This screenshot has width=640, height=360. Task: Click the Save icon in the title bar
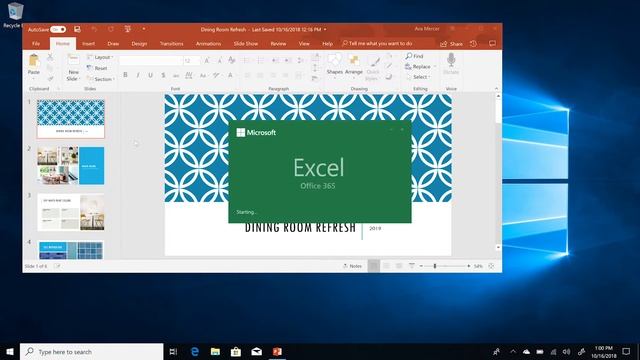tap(77, 29)
